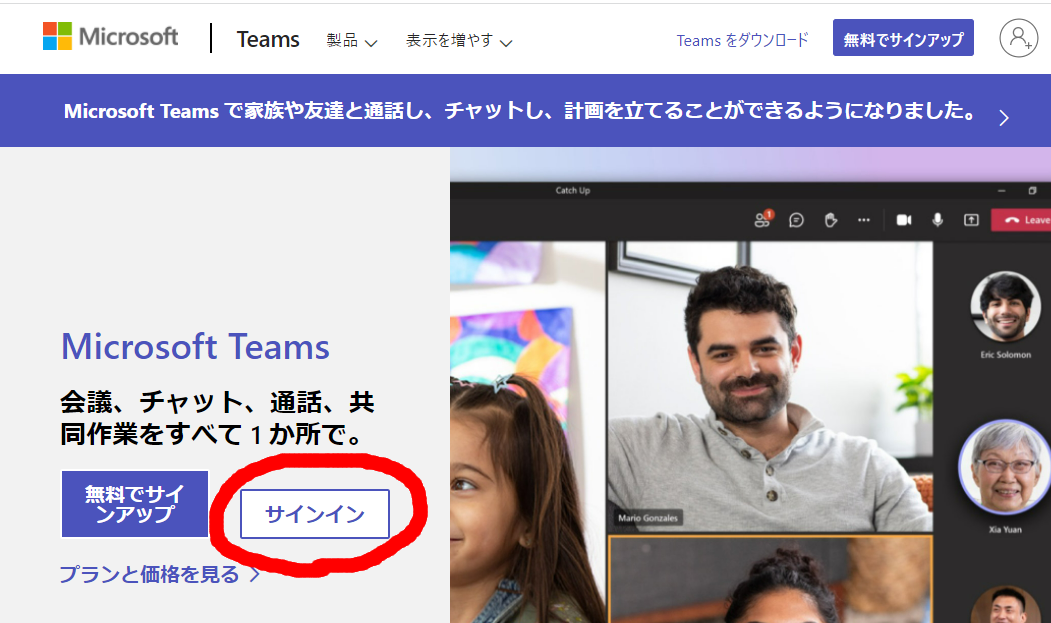Screen dimensions: 1051x623
Task: Click the share screen icon
Action: 971,220
